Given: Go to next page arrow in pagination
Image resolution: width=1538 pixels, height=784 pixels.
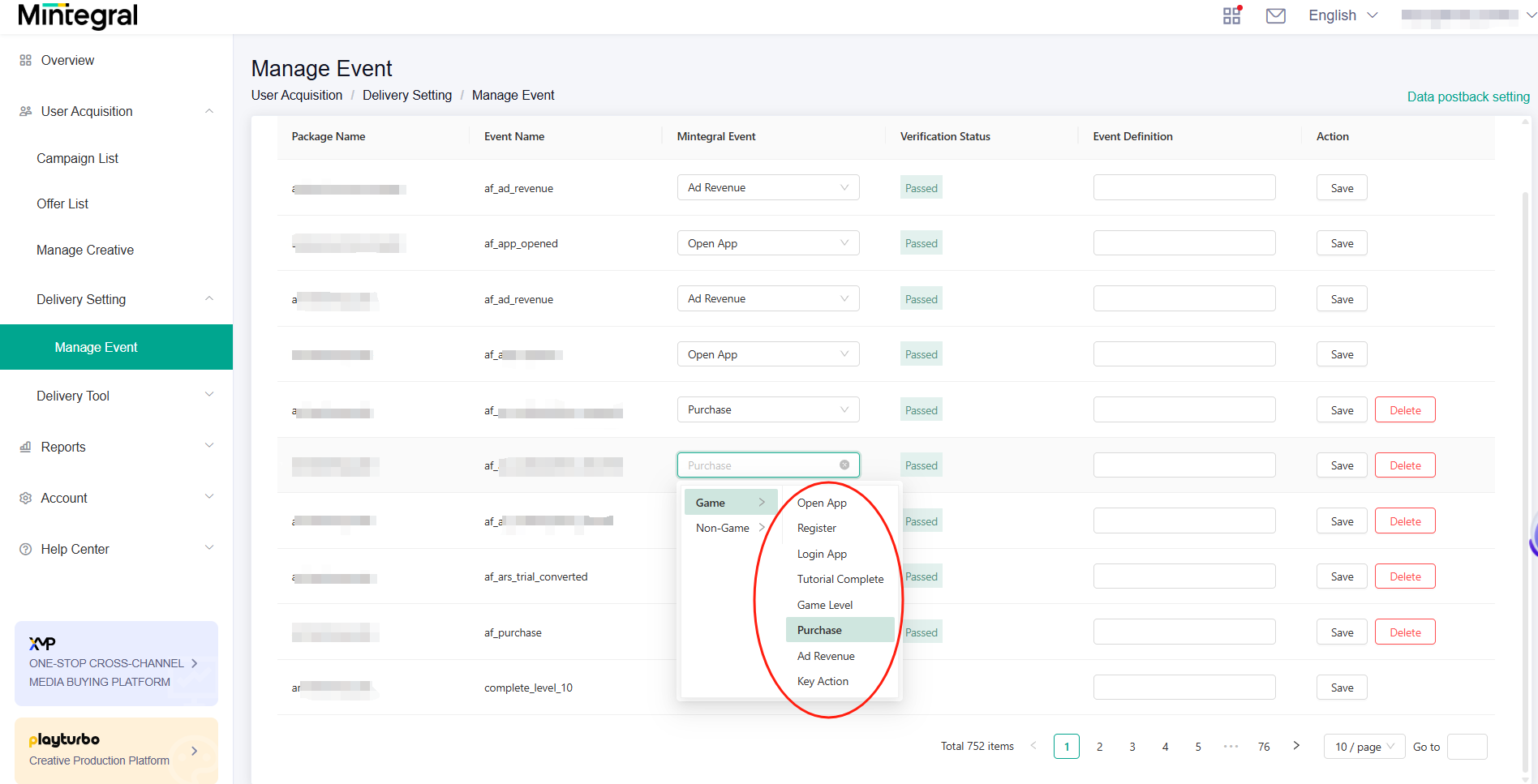Looking at the screenshot, I should pyautogui.click(x=1296, y=746).
